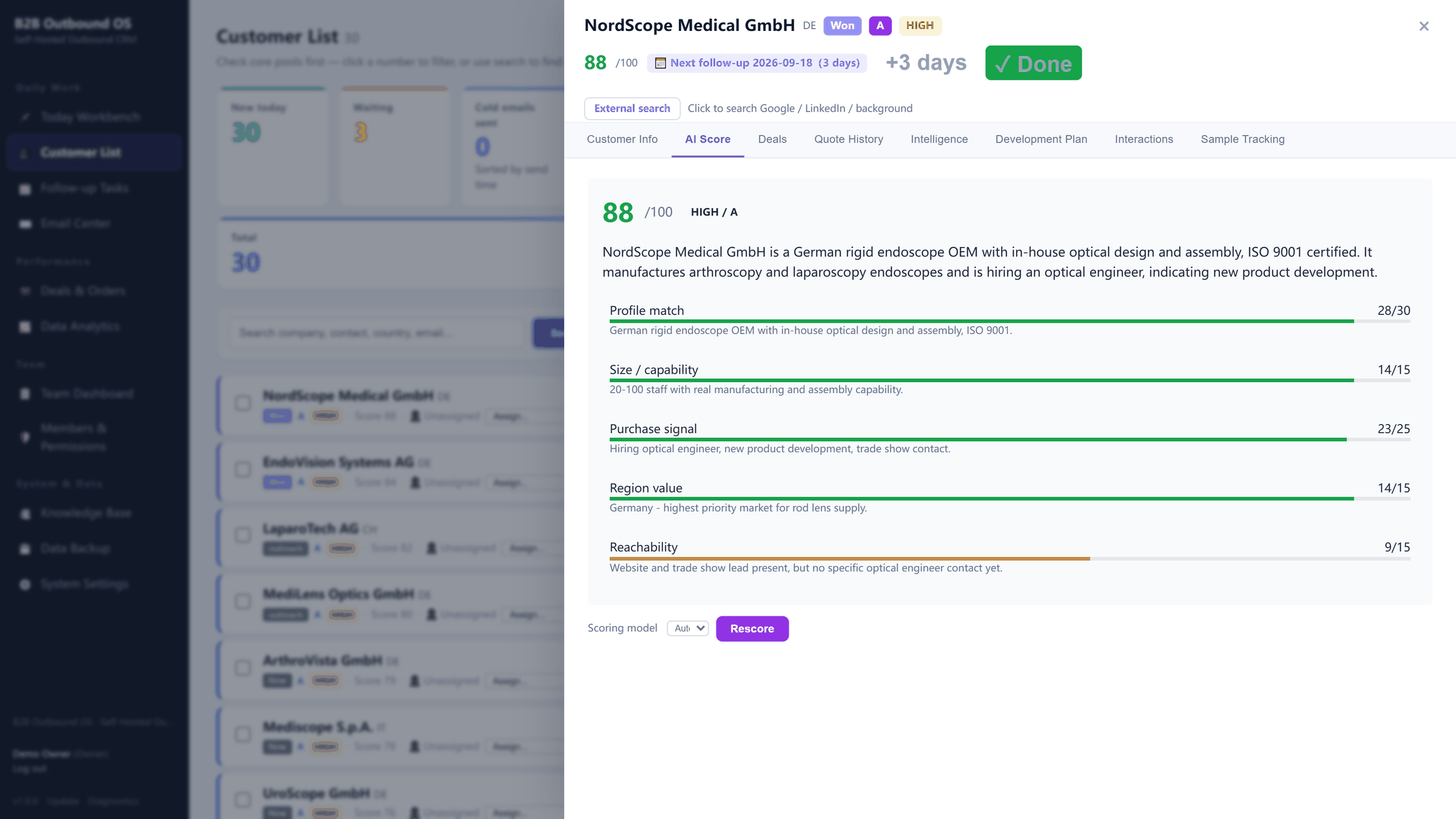The width and height of the screenshot is (1456, 819).
Task: Open Knowledge Base in sidebar
Action: pos(94,513)
